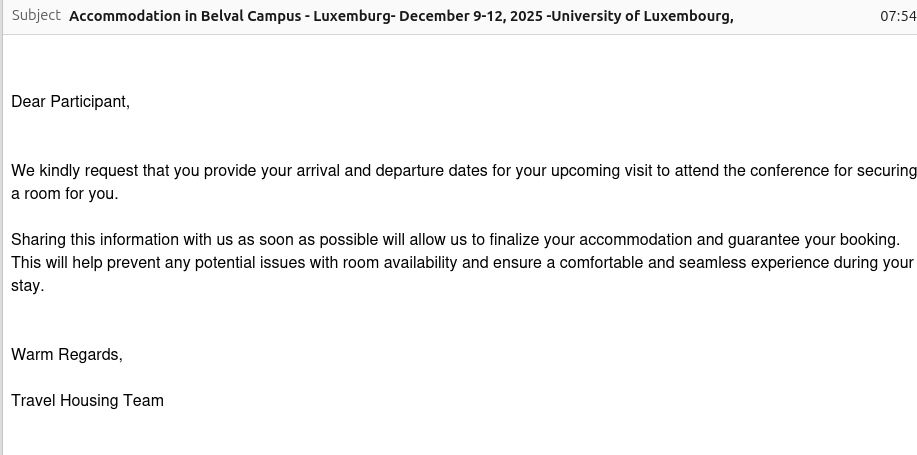917x455 pixels.
Task: Click the 07:54 message timestamp
Action: click(897, 16)
